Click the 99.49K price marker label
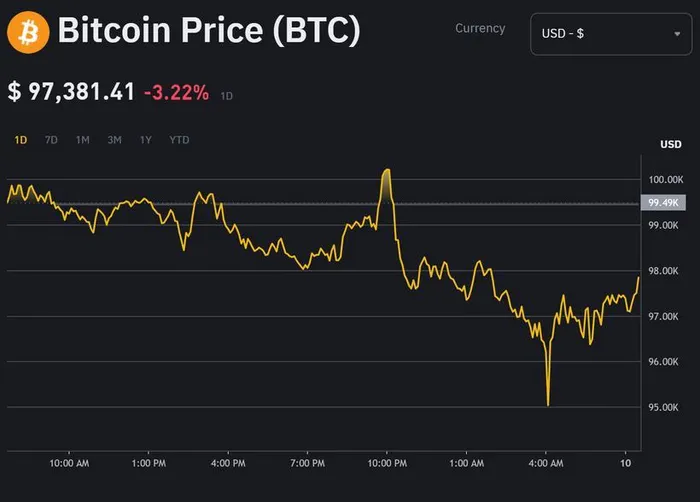The width and height of the screenshot is (700, 502). click(x=665, y=202)
